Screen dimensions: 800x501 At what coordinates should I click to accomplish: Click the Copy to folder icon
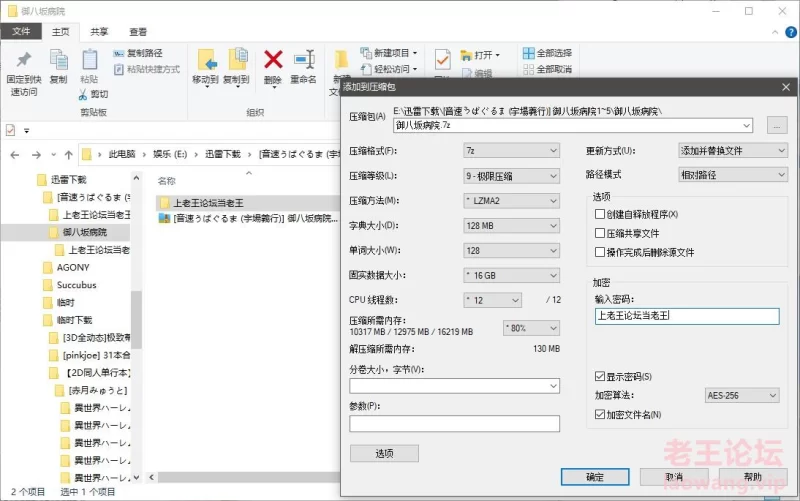click(x=237, y=60)
